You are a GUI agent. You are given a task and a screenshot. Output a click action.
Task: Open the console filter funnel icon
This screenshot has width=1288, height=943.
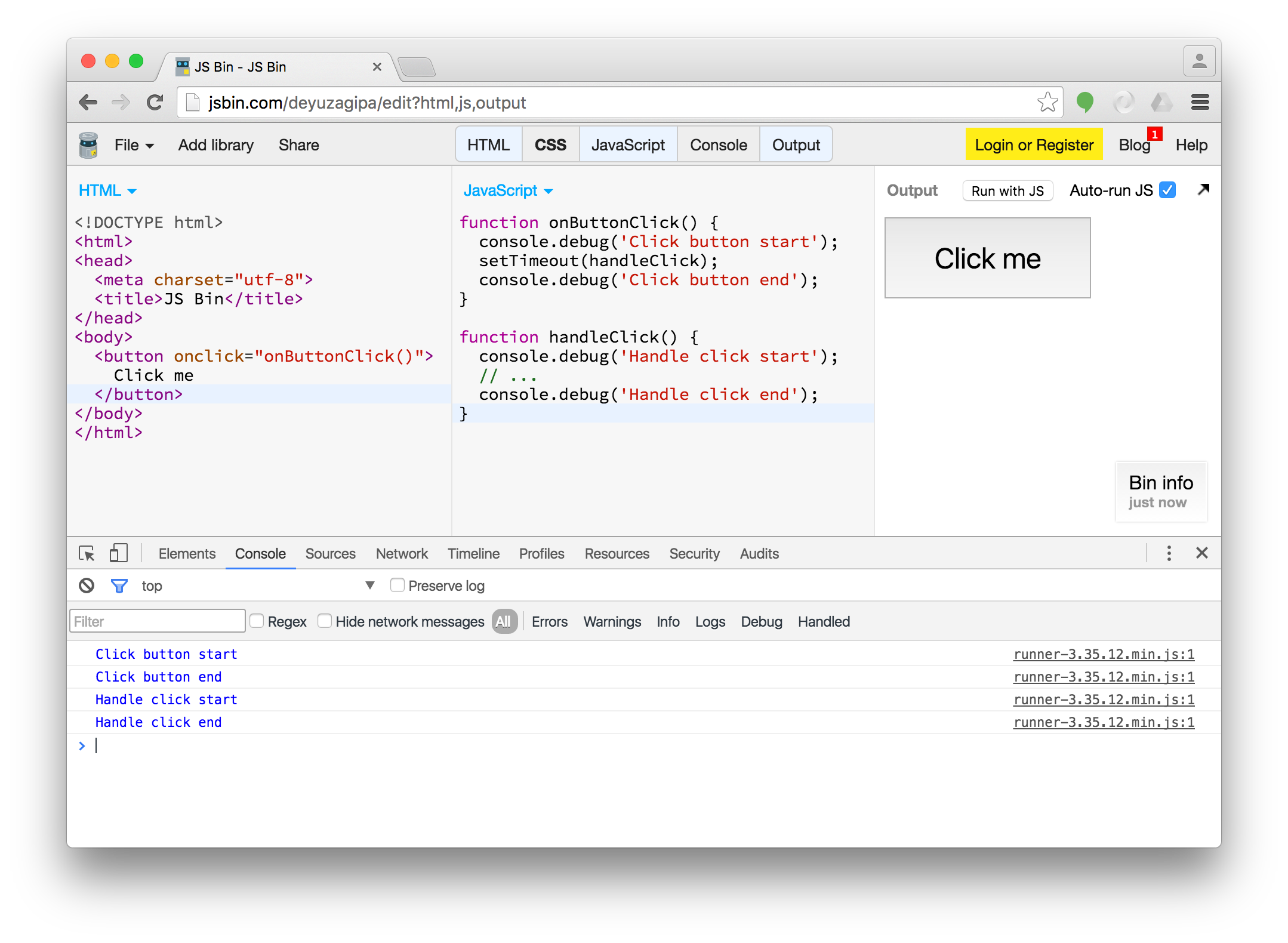[x=119, y=585]
